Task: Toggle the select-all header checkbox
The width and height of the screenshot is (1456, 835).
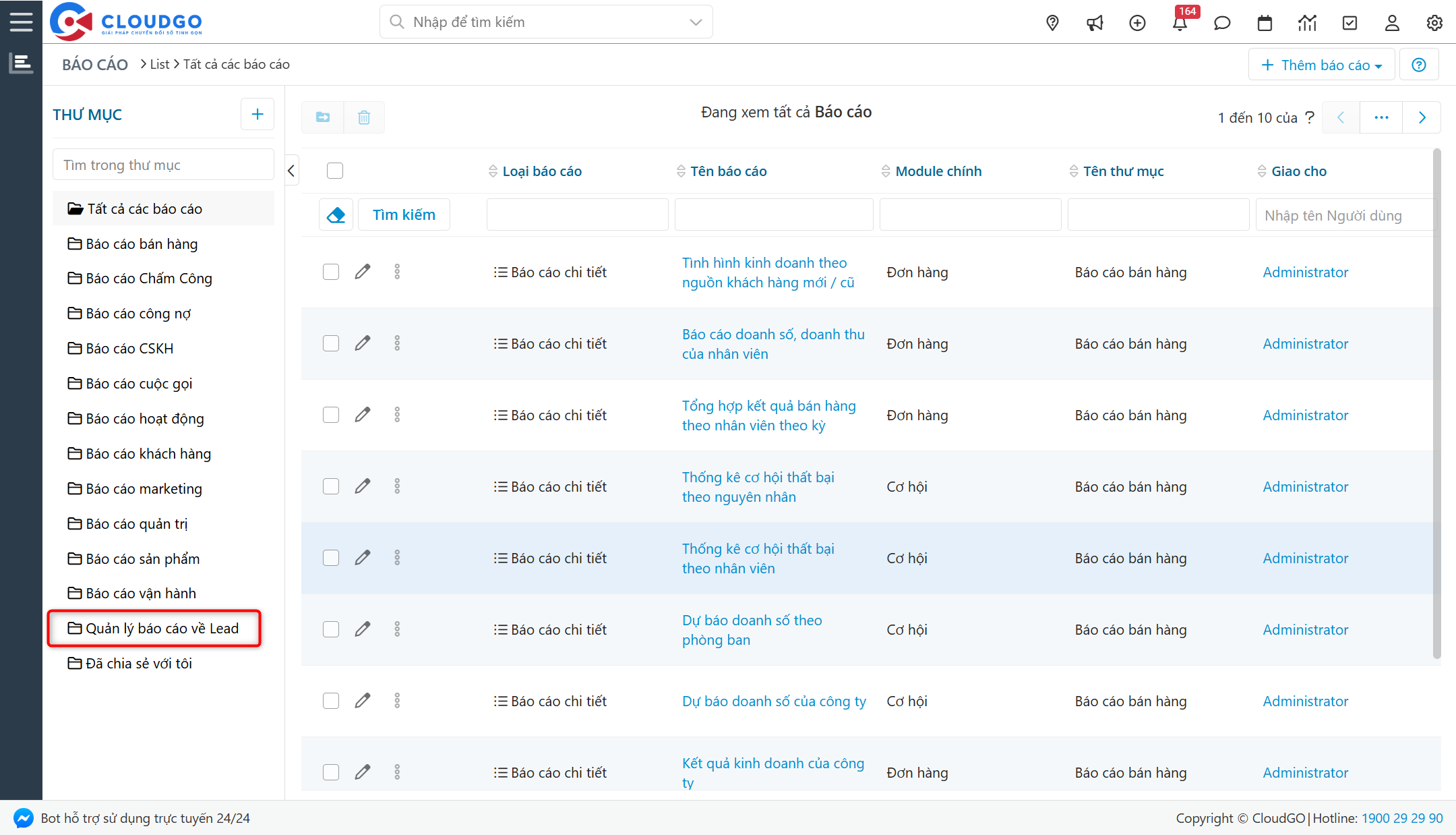Action: pyautogui.click(x=335, y=171)
